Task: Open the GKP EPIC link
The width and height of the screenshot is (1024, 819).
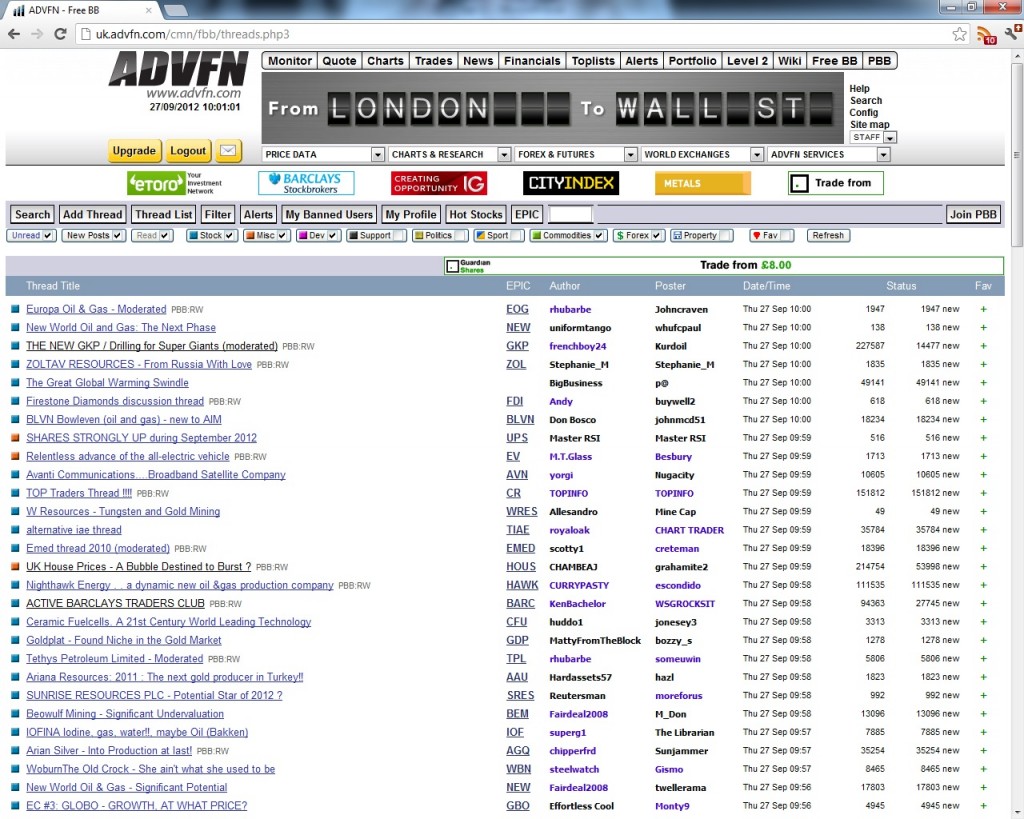Action: tap(517, 346)
